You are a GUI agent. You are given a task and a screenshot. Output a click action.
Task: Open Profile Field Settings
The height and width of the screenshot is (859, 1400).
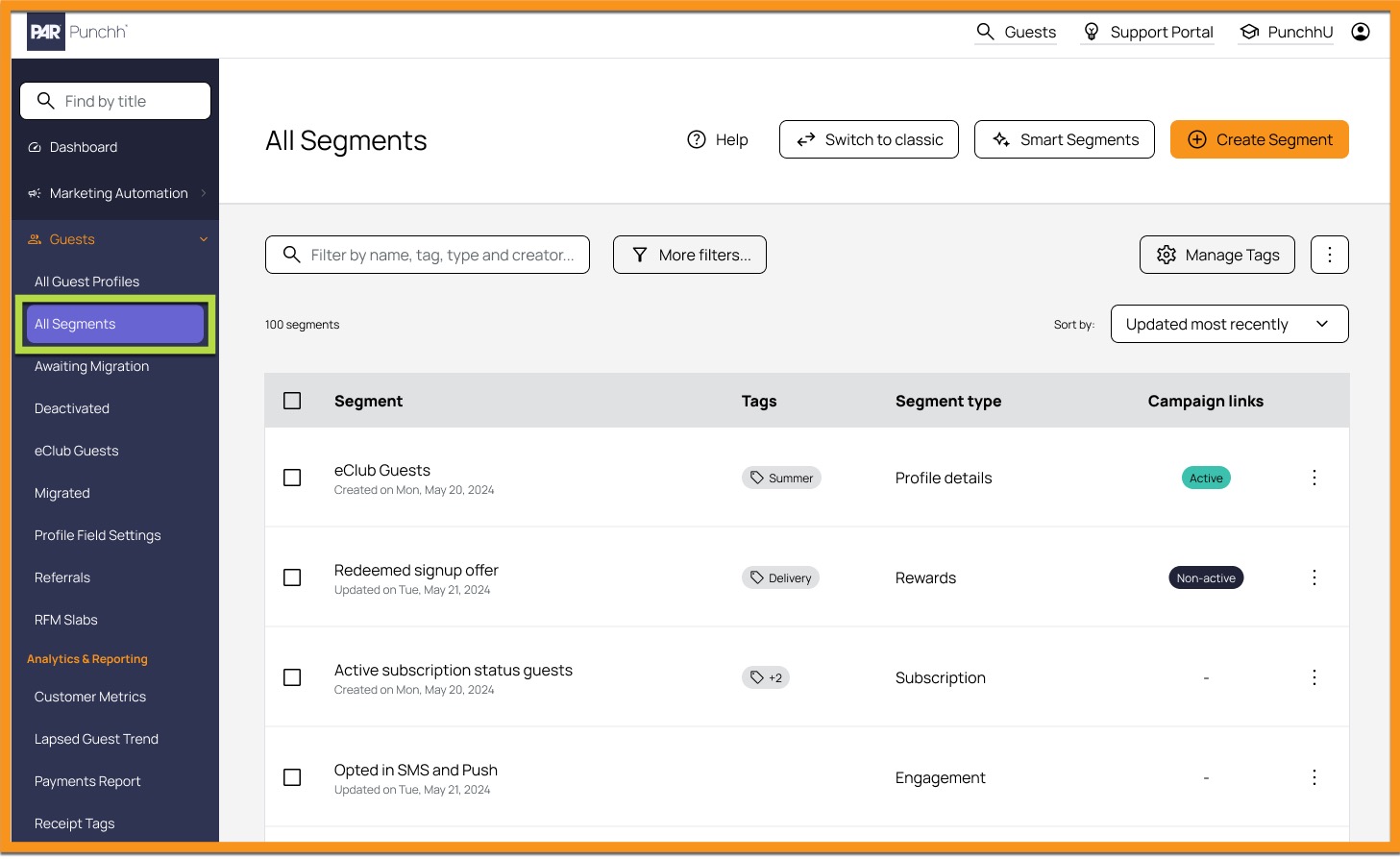point(98,535)
